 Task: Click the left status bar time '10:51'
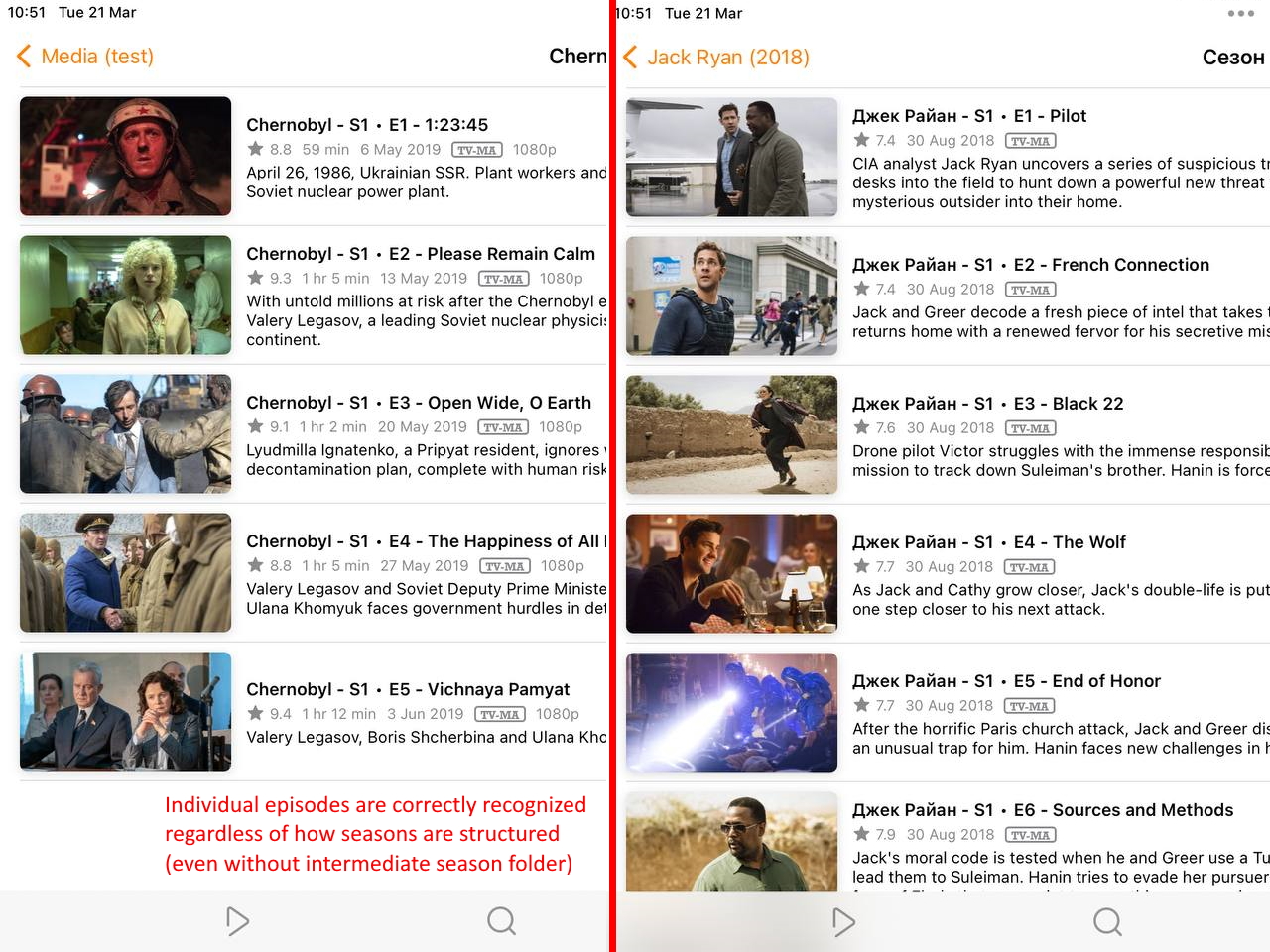pyautogui.click(x=27, y=12)
